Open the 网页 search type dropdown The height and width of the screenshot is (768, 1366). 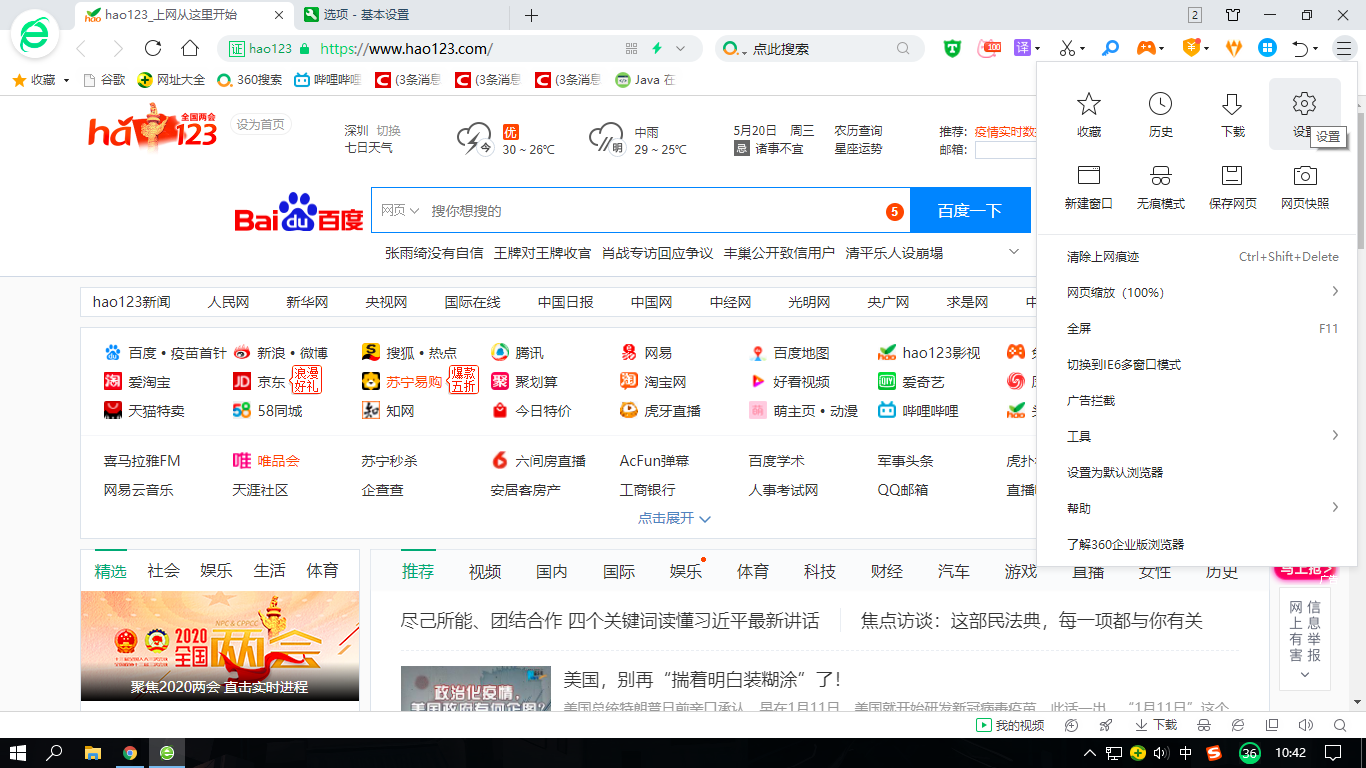click(398, 210)
